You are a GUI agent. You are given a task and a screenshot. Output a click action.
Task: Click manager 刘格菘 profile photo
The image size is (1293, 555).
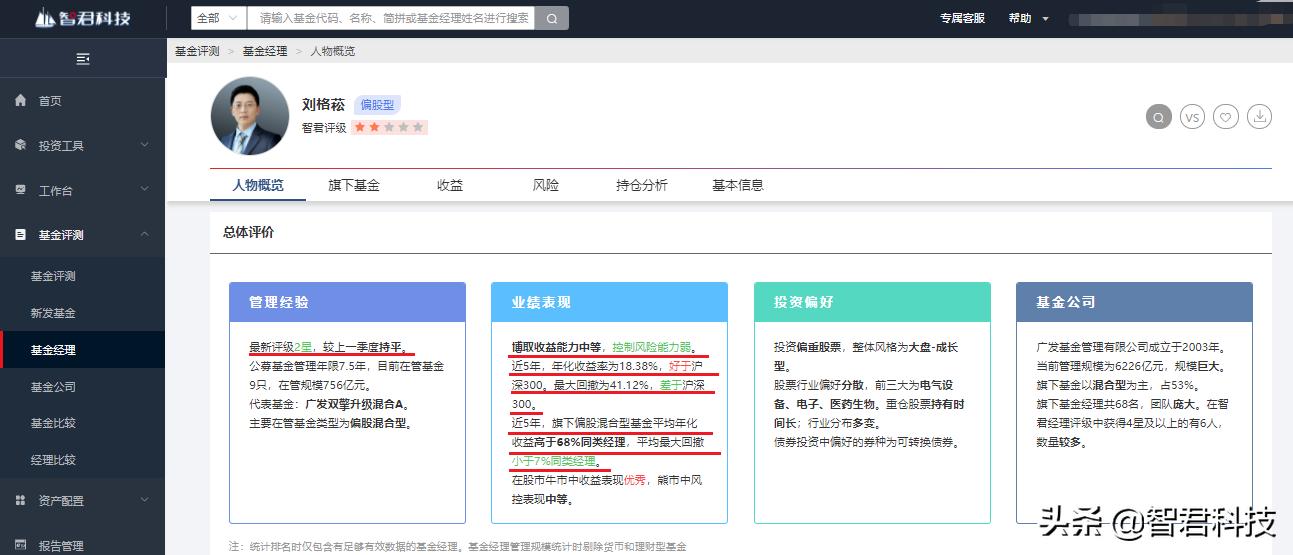(x=250, y=116)
